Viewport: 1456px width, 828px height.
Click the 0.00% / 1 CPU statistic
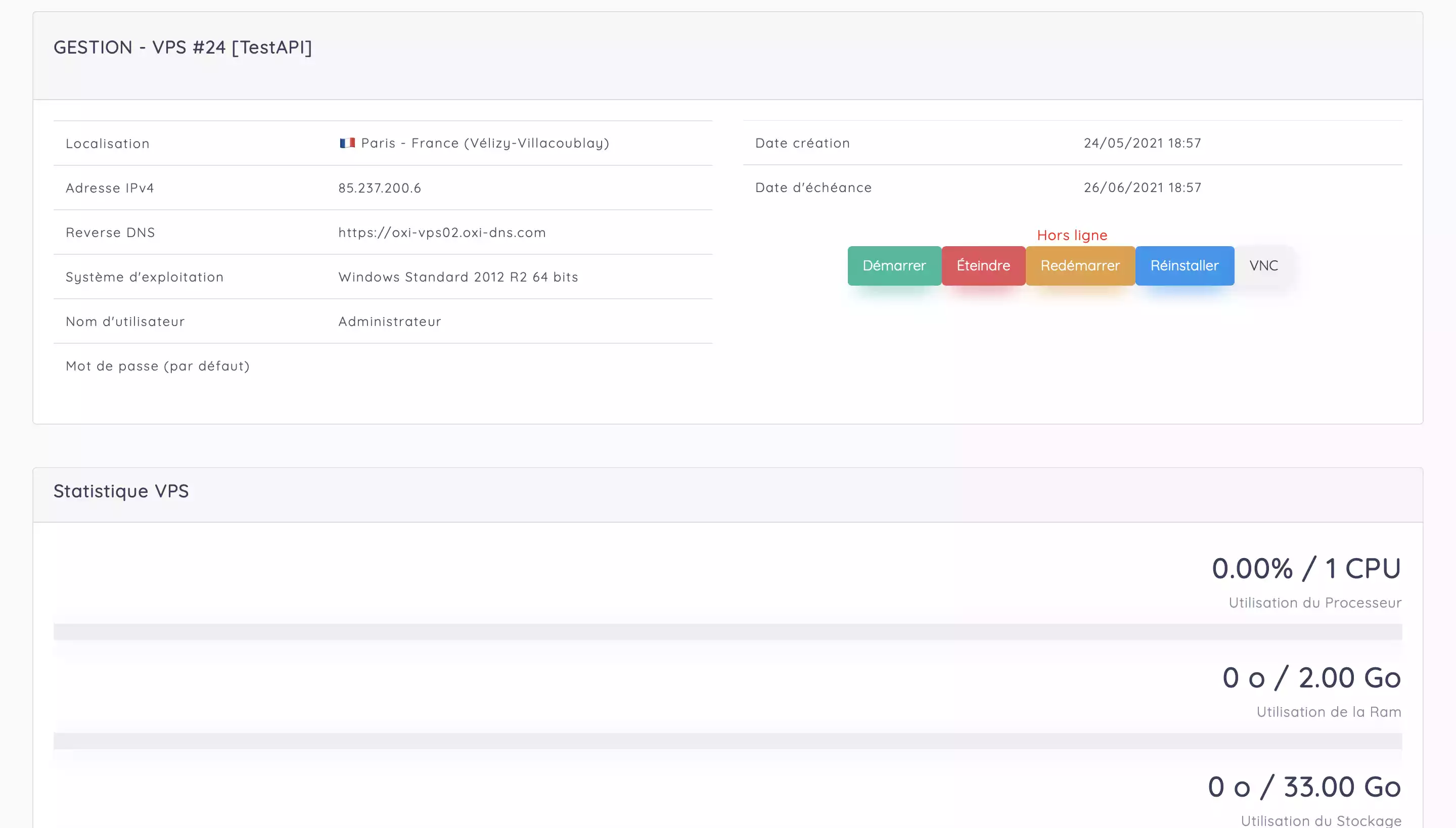tap(1305, 569)
